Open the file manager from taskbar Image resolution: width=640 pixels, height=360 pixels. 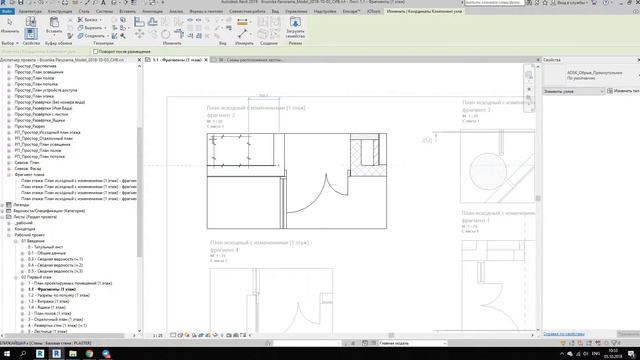click(x=73, y=353)
